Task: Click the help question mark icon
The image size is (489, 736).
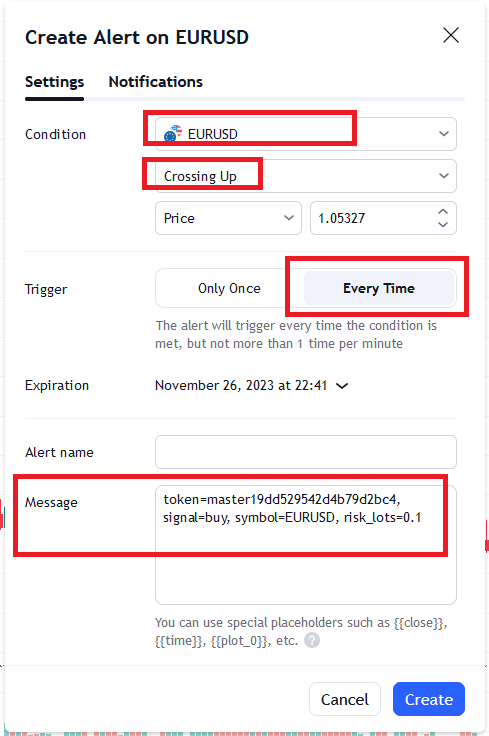Action: [x=312, y=640]
